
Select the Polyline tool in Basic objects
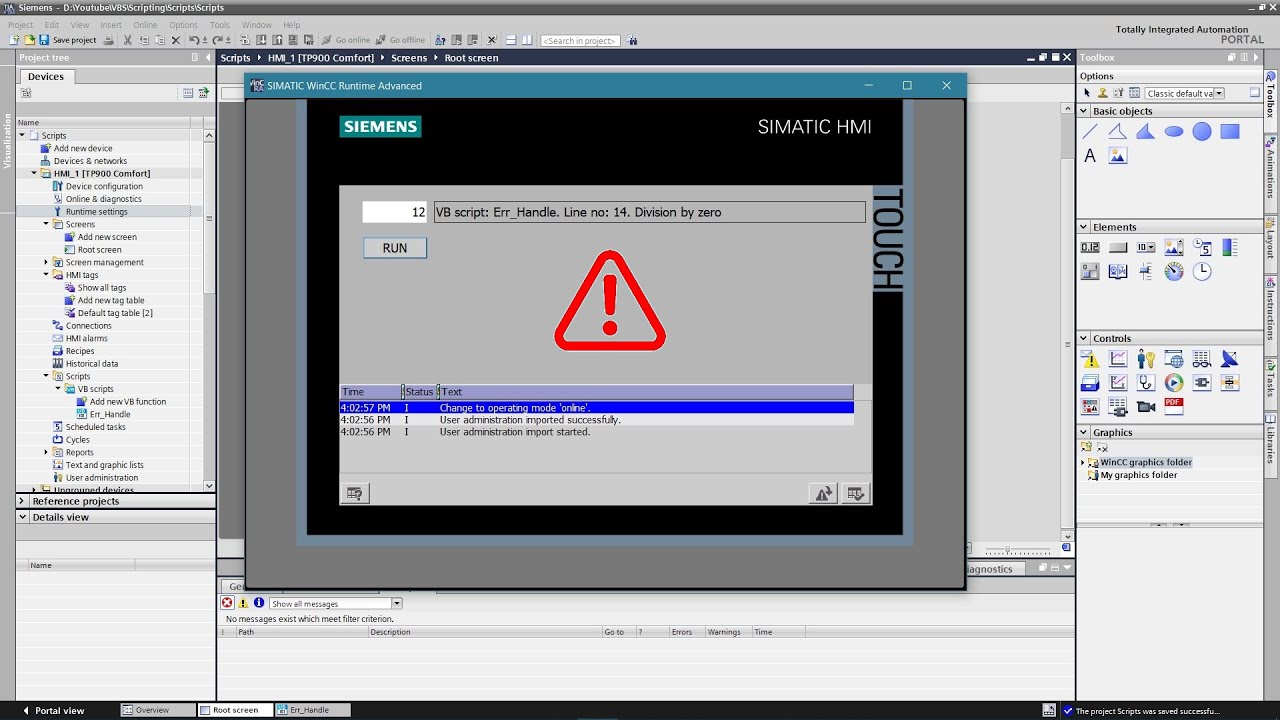1118,131
